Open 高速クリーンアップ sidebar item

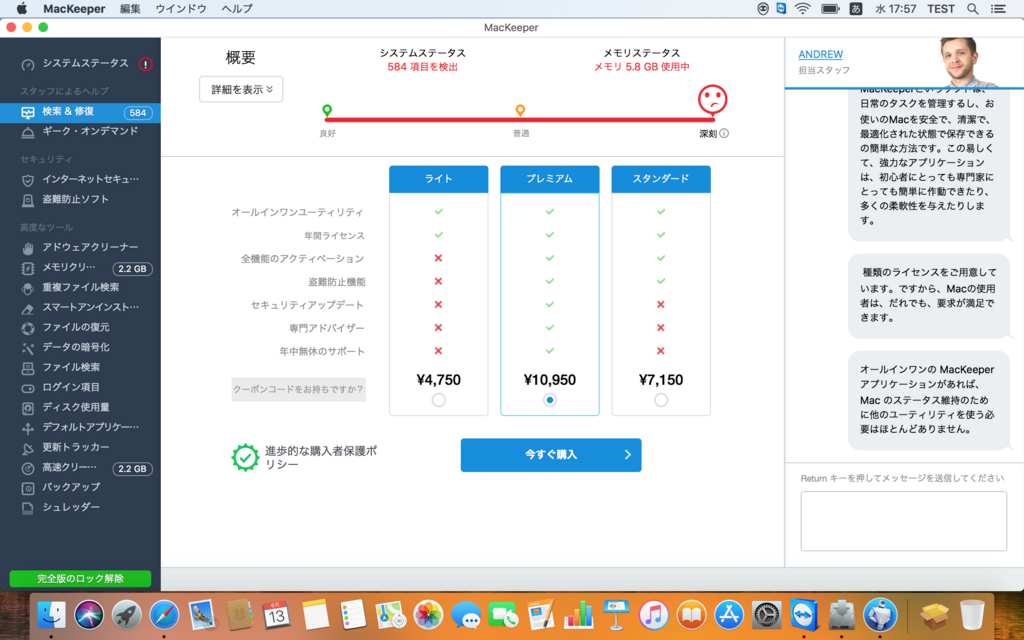80,468
